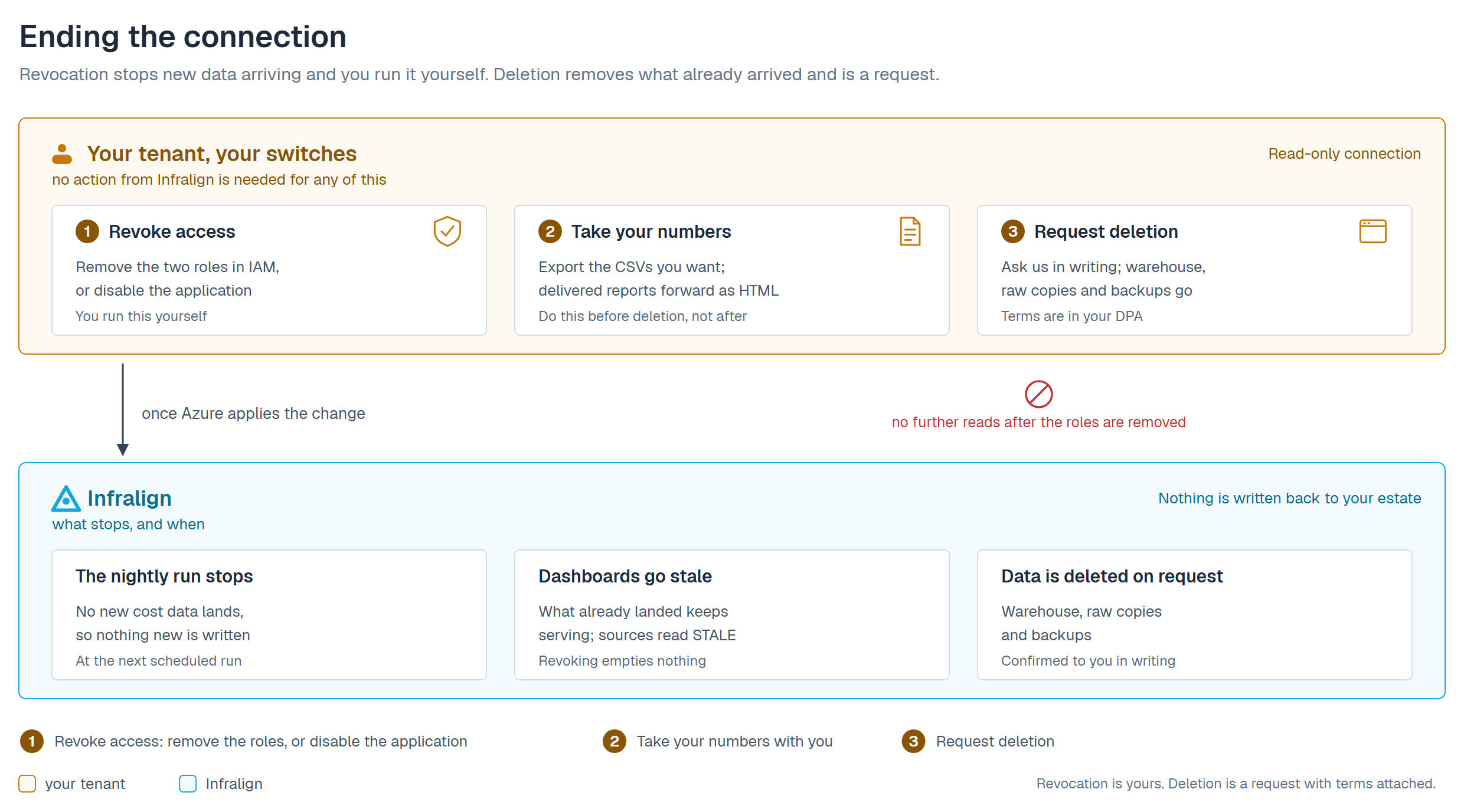The image size is (1464, 812).
Task: Click the Ending the connection heading
Action: click(x=183, y=37)
